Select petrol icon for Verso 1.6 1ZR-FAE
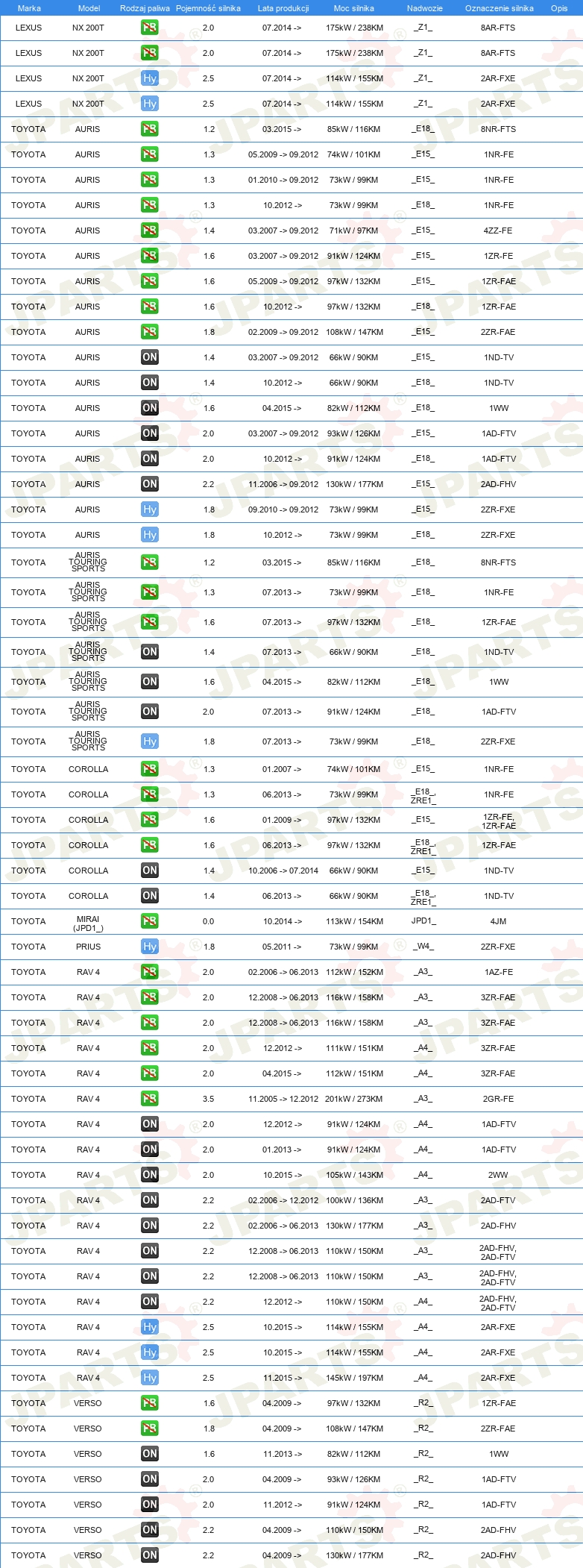The width and height of the screenshot is (583, 1568). click(x=150, y=1403)
